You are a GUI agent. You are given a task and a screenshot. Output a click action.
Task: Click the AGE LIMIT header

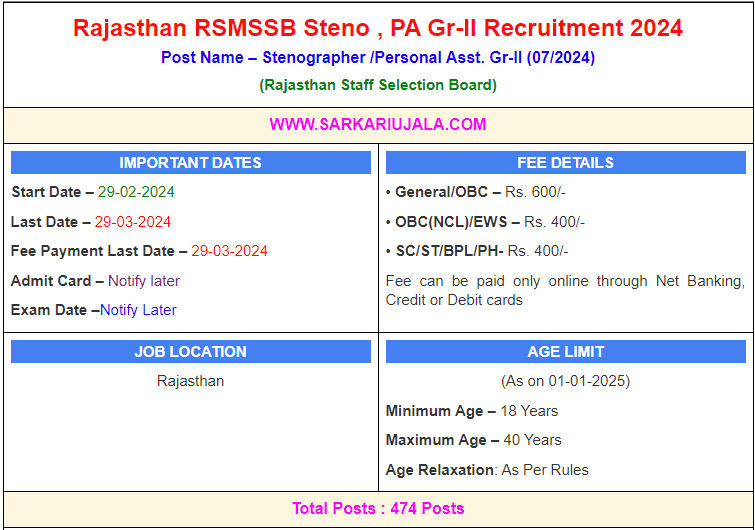pos(565,352)
